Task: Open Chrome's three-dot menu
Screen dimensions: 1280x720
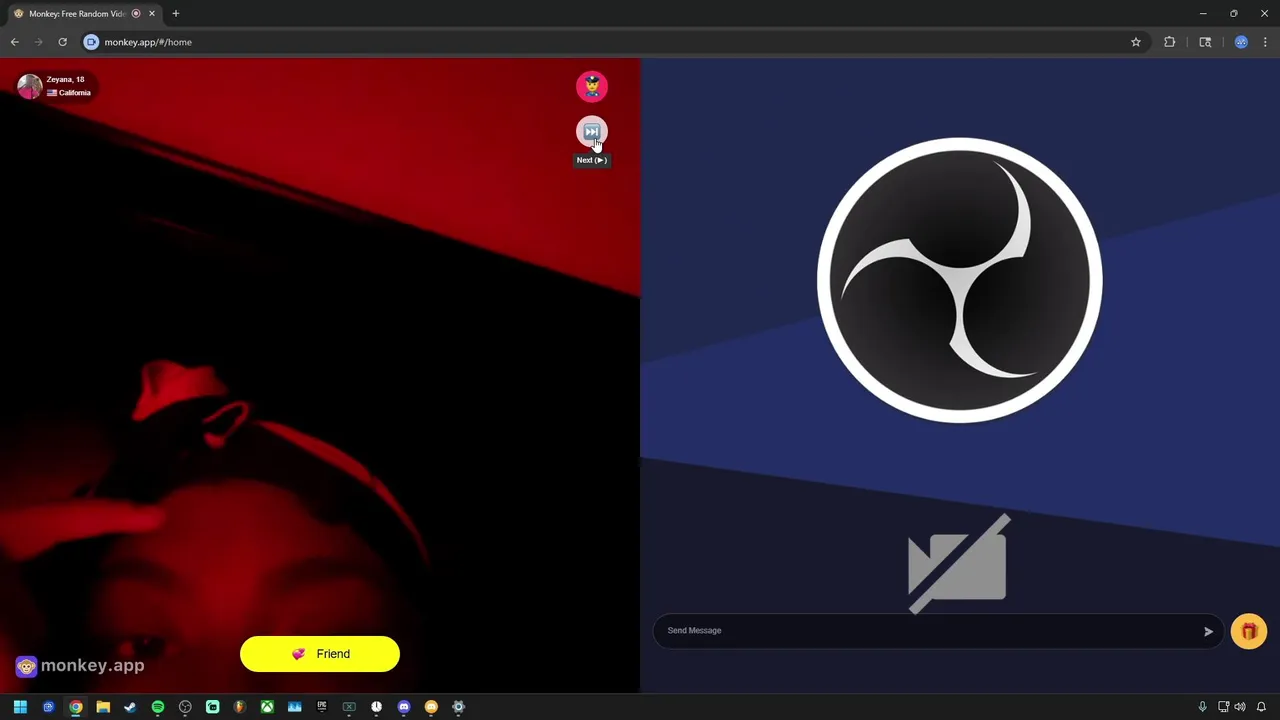Action: tap(1265, 42)
